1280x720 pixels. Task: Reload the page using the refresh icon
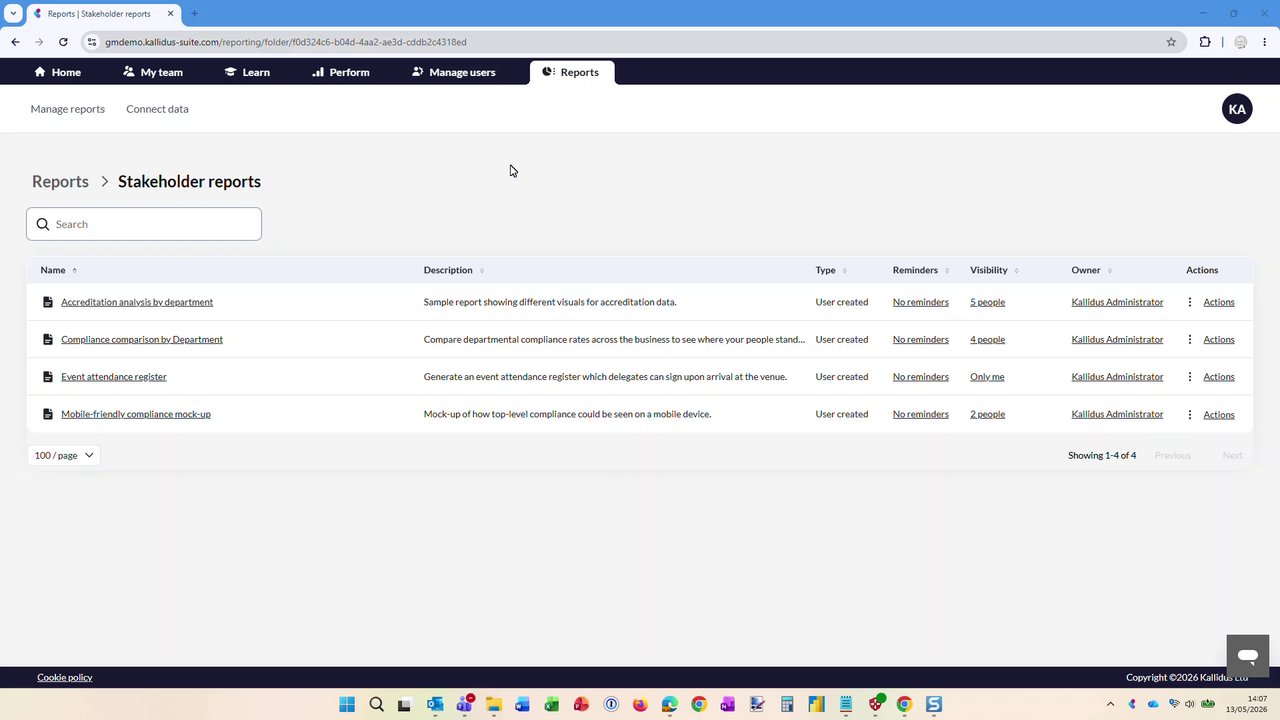63,42
